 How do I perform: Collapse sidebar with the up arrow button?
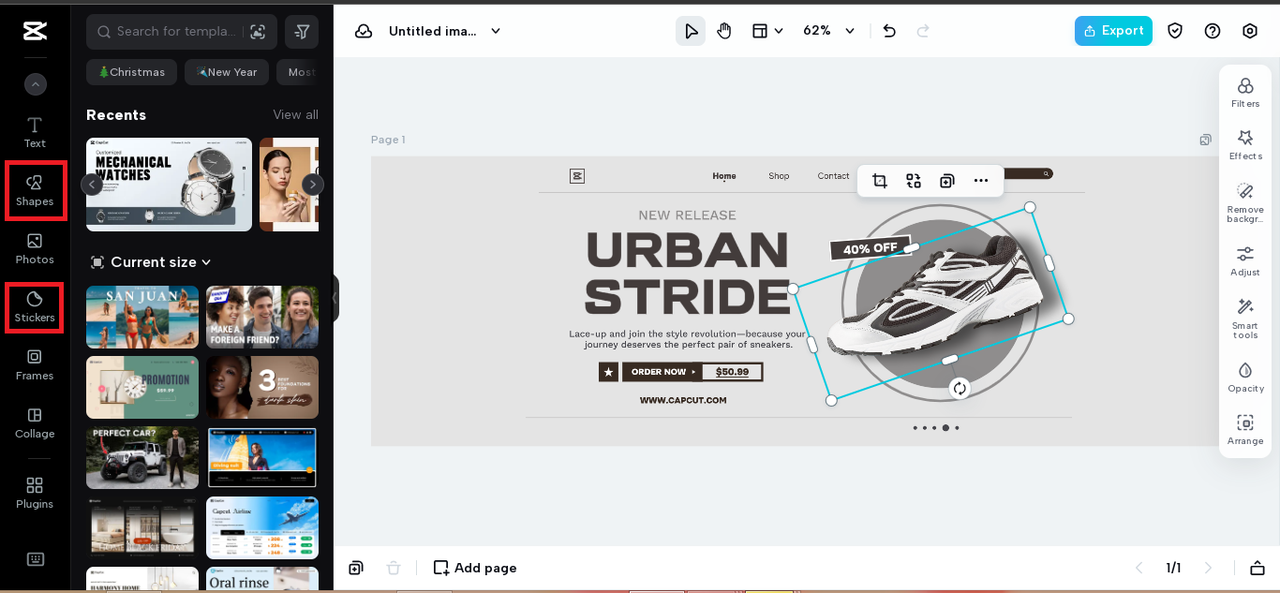35,85
